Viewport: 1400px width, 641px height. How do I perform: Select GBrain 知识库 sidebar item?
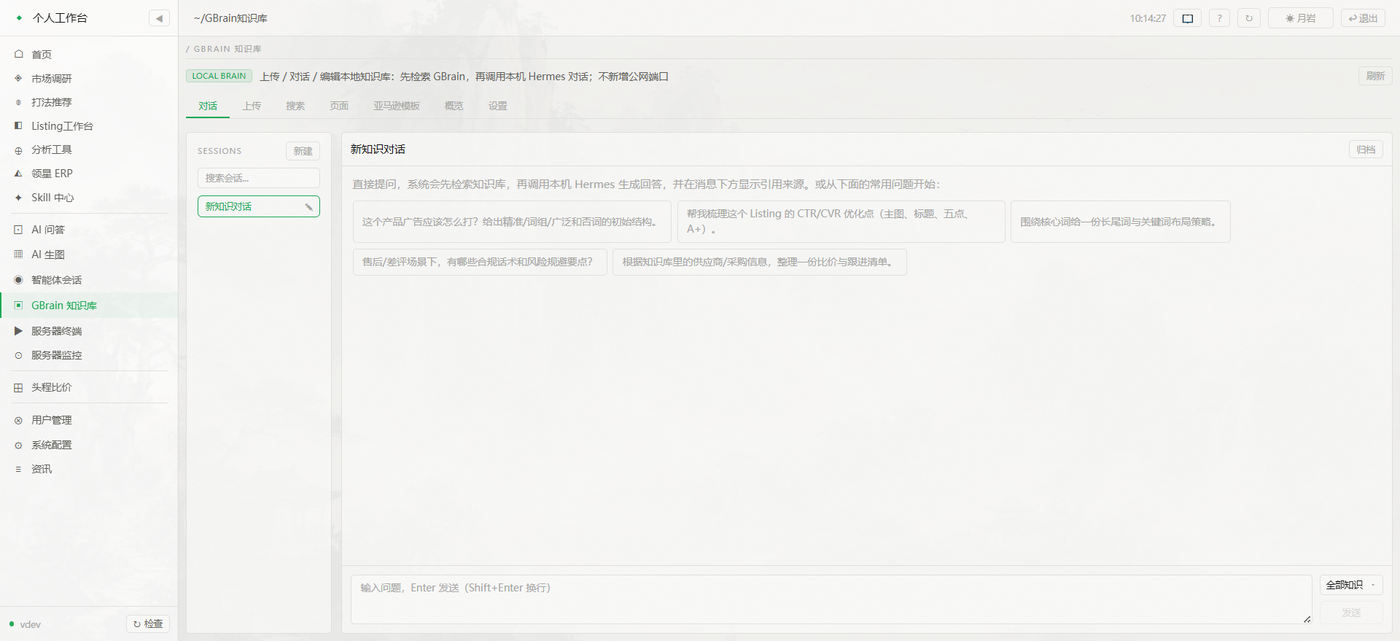tap(89, 305)
